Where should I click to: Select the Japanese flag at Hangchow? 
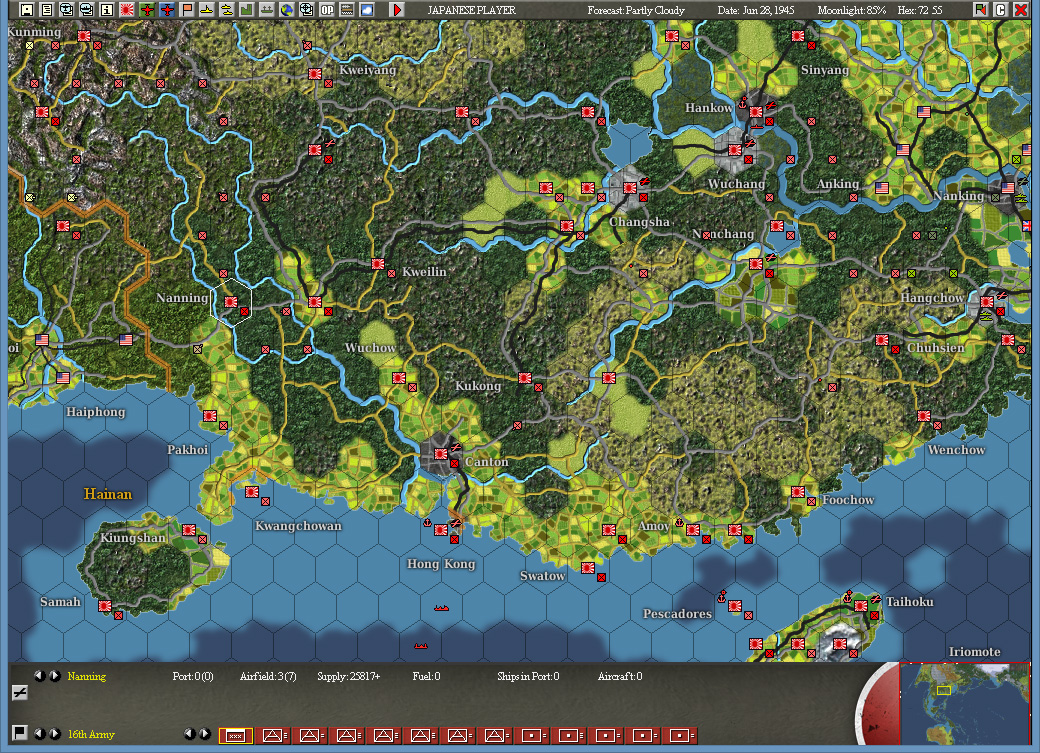pos(987,302)
